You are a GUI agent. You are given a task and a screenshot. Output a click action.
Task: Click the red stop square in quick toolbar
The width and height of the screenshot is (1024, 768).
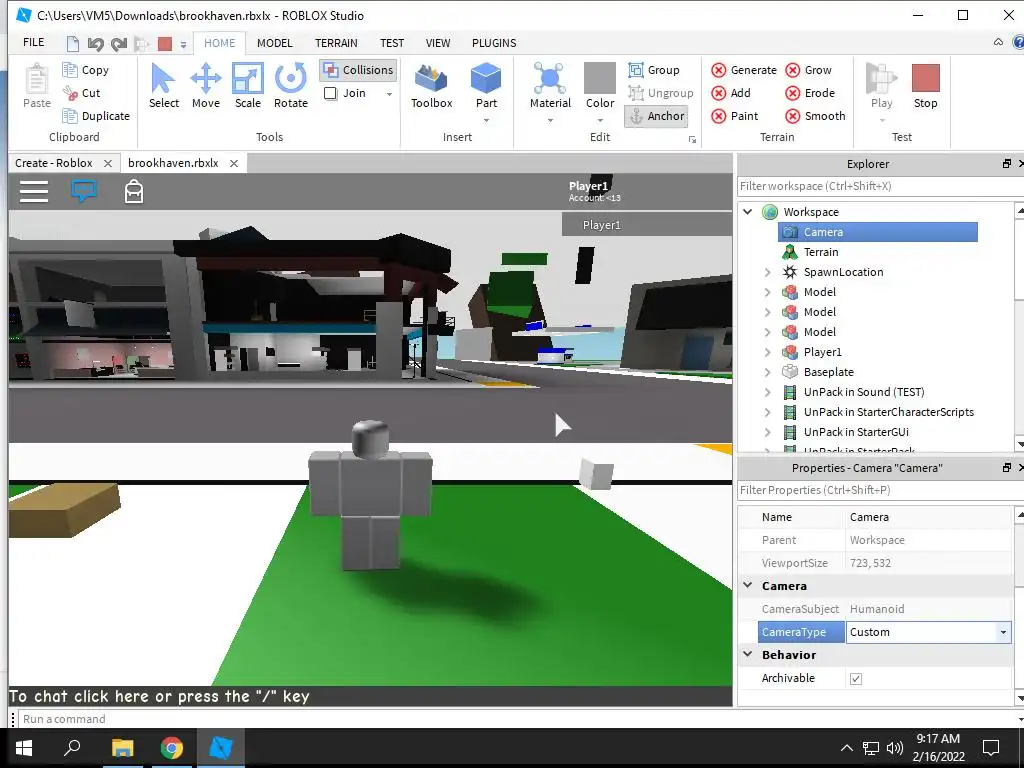click(165, 44)
